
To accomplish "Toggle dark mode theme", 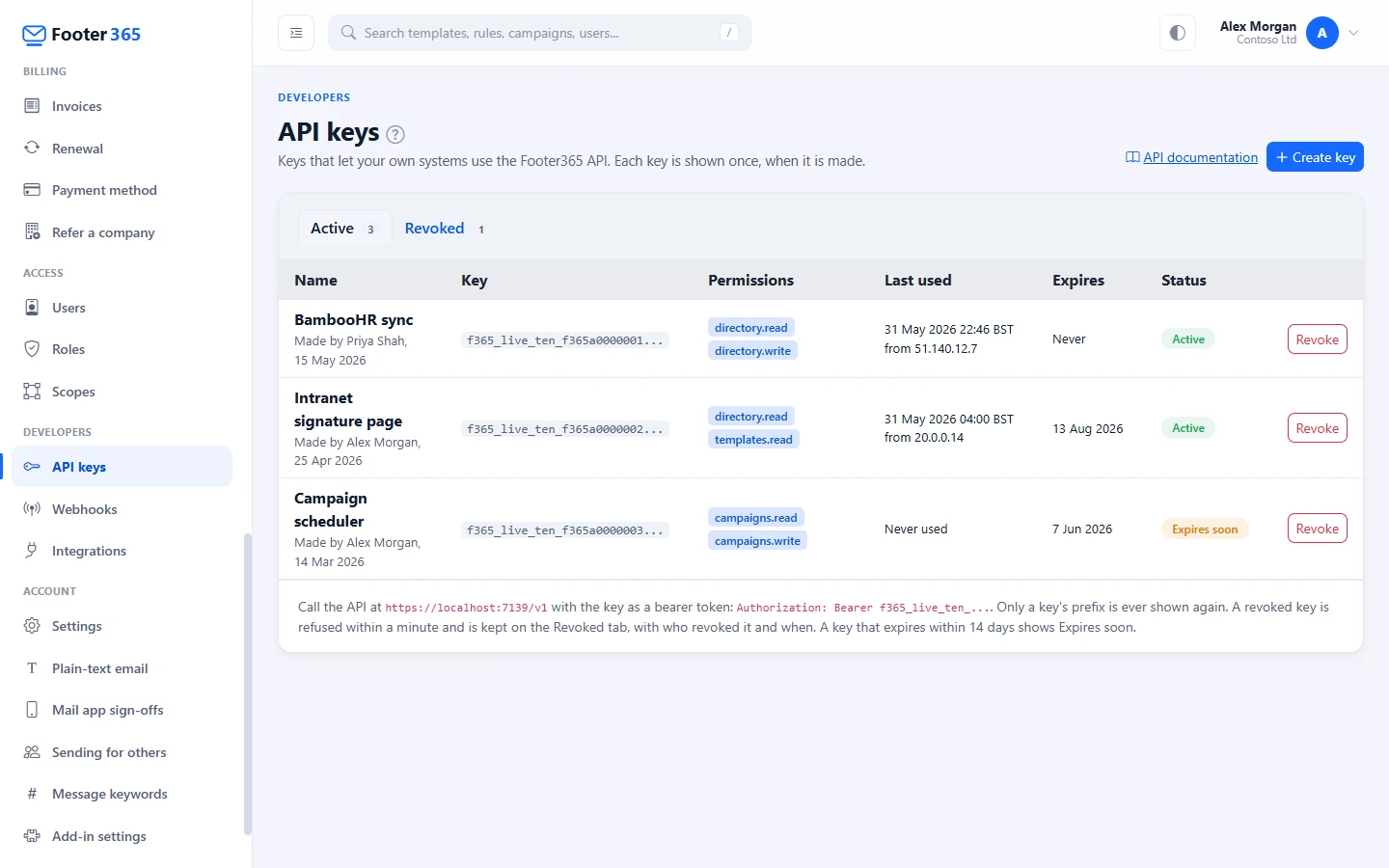I will click(1178, 33).
